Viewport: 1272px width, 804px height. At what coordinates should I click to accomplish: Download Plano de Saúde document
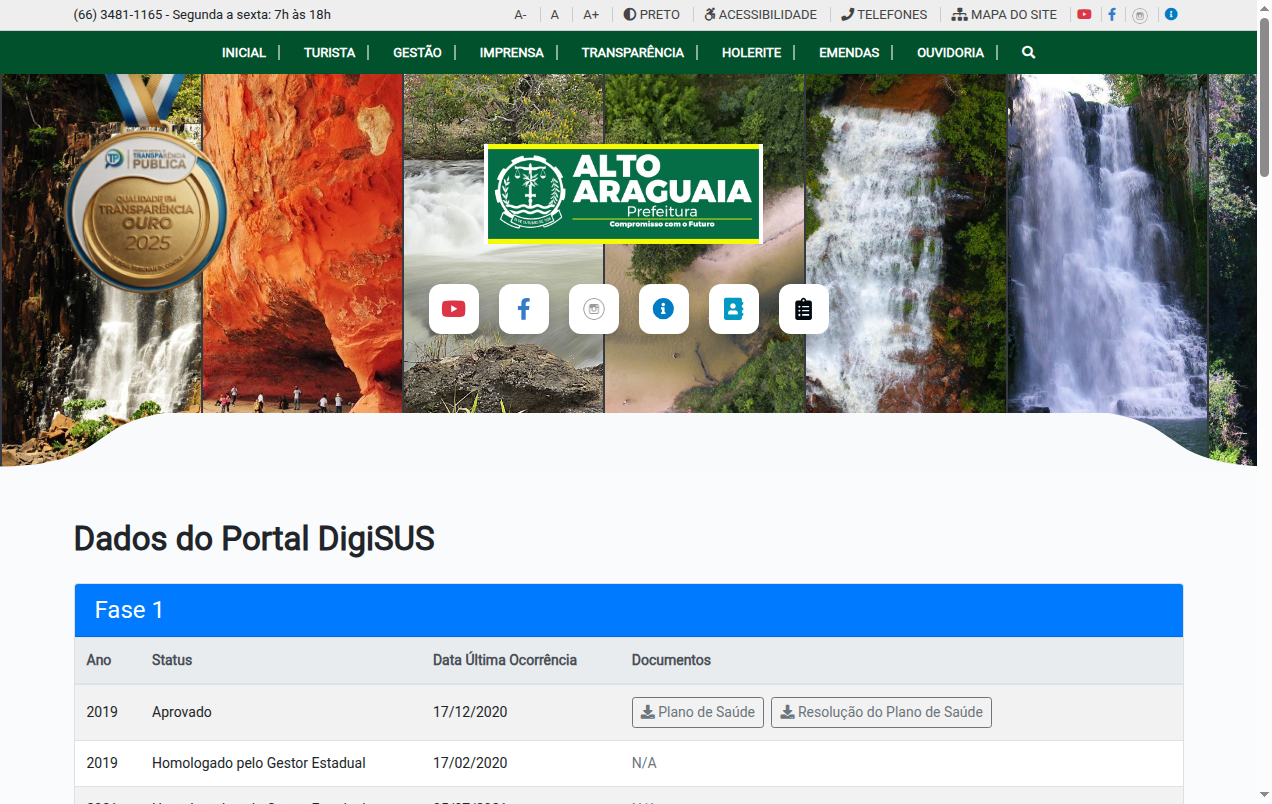pyautogui.click(x=698, y=712)
